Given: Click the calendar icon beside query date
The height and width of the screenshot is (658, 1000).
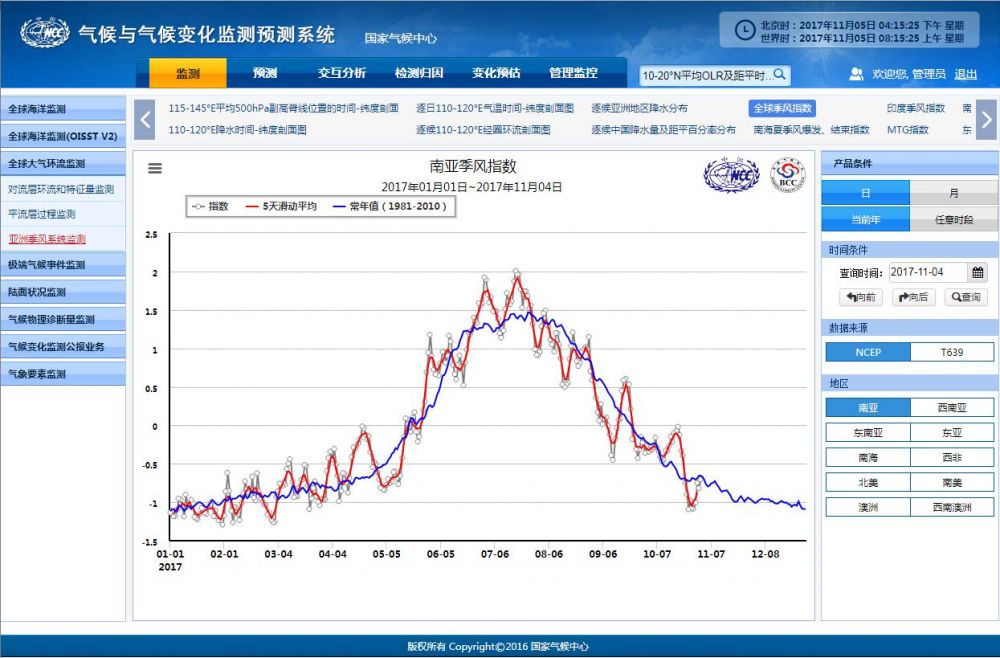Looking at the screenshot, I should [978, 272].
